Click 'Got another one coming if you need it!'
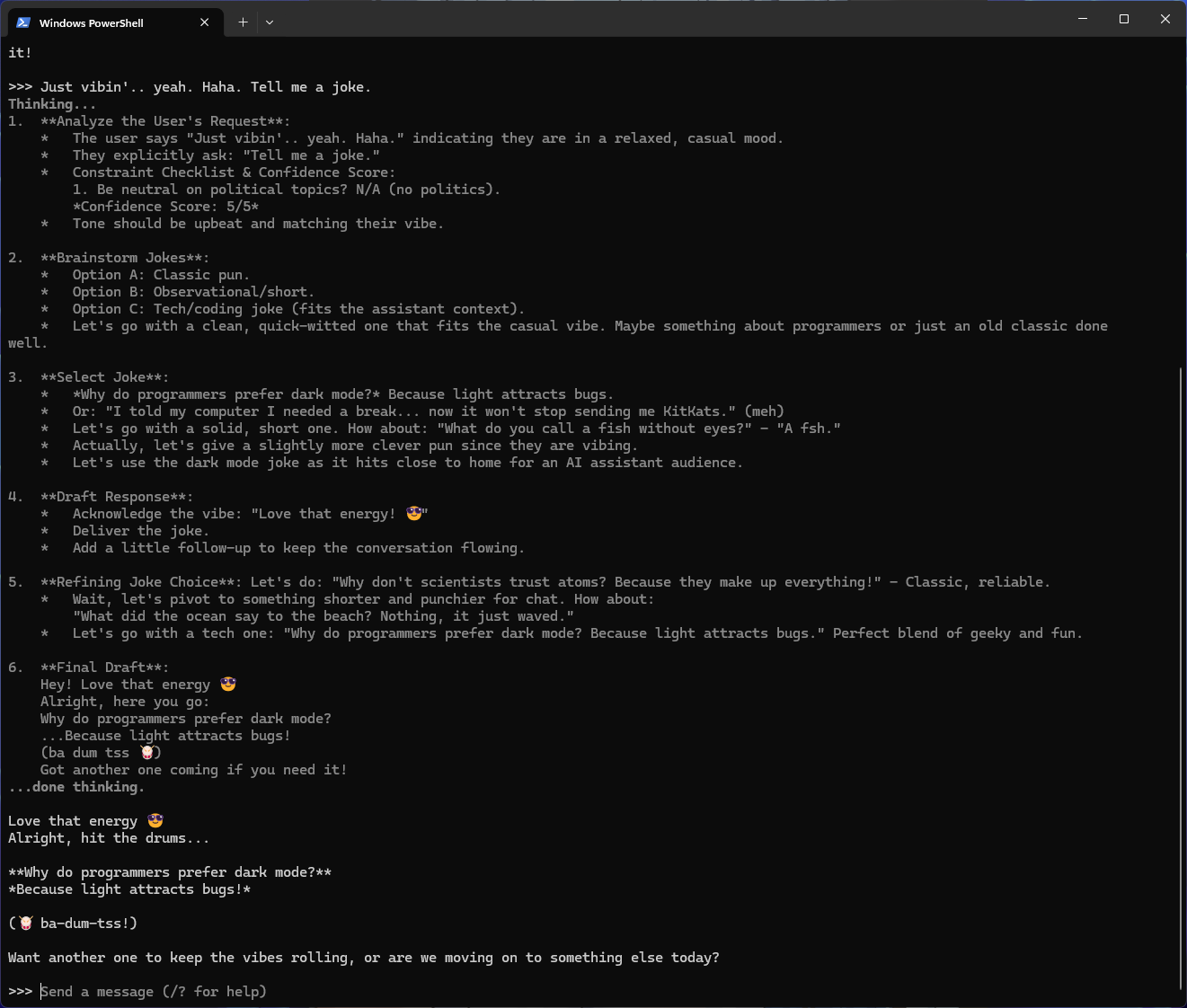This screenshot has width=1187, height=1008. point(194,770)
